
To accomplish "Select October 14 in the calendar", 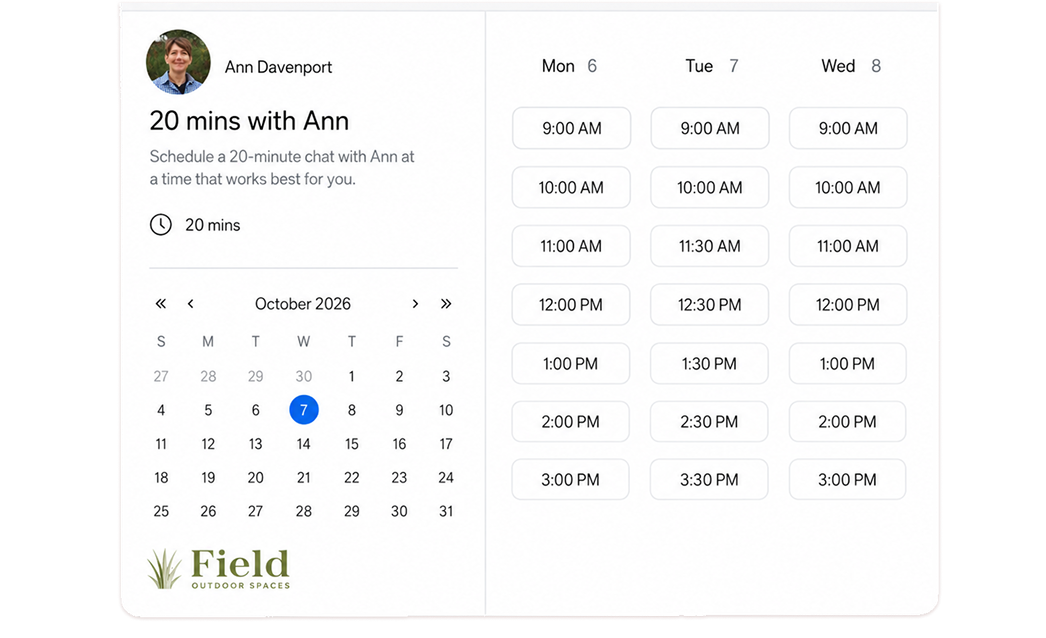I will point(304,444).
